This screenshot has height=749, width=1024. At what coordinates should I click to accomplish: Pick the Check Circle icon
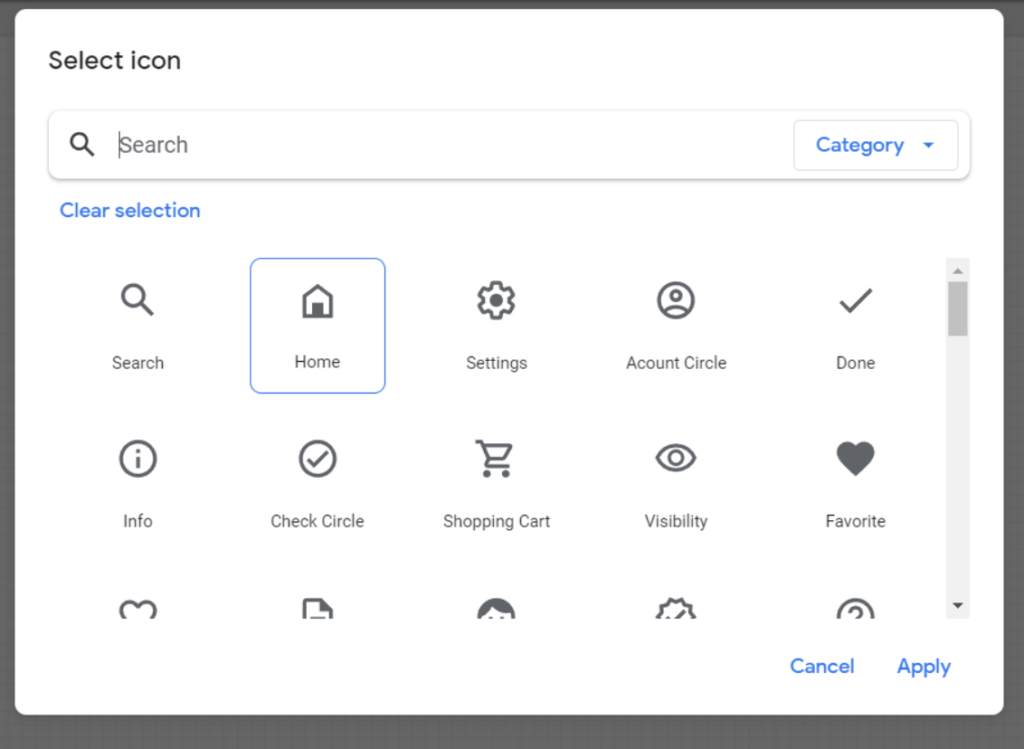click(317, 483)
